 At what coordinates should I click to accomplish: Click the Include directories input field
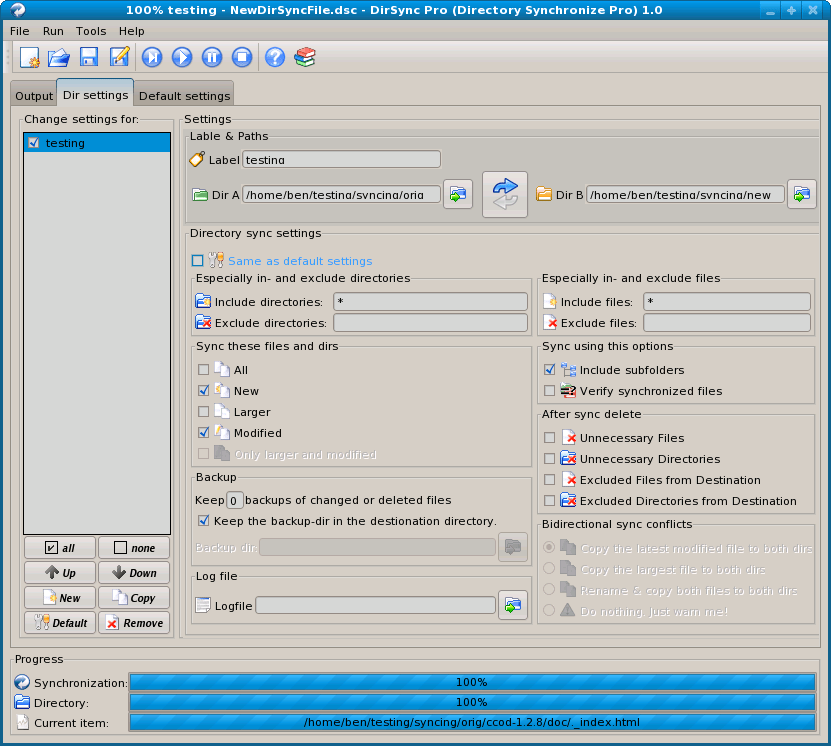[x=430, y=301]
